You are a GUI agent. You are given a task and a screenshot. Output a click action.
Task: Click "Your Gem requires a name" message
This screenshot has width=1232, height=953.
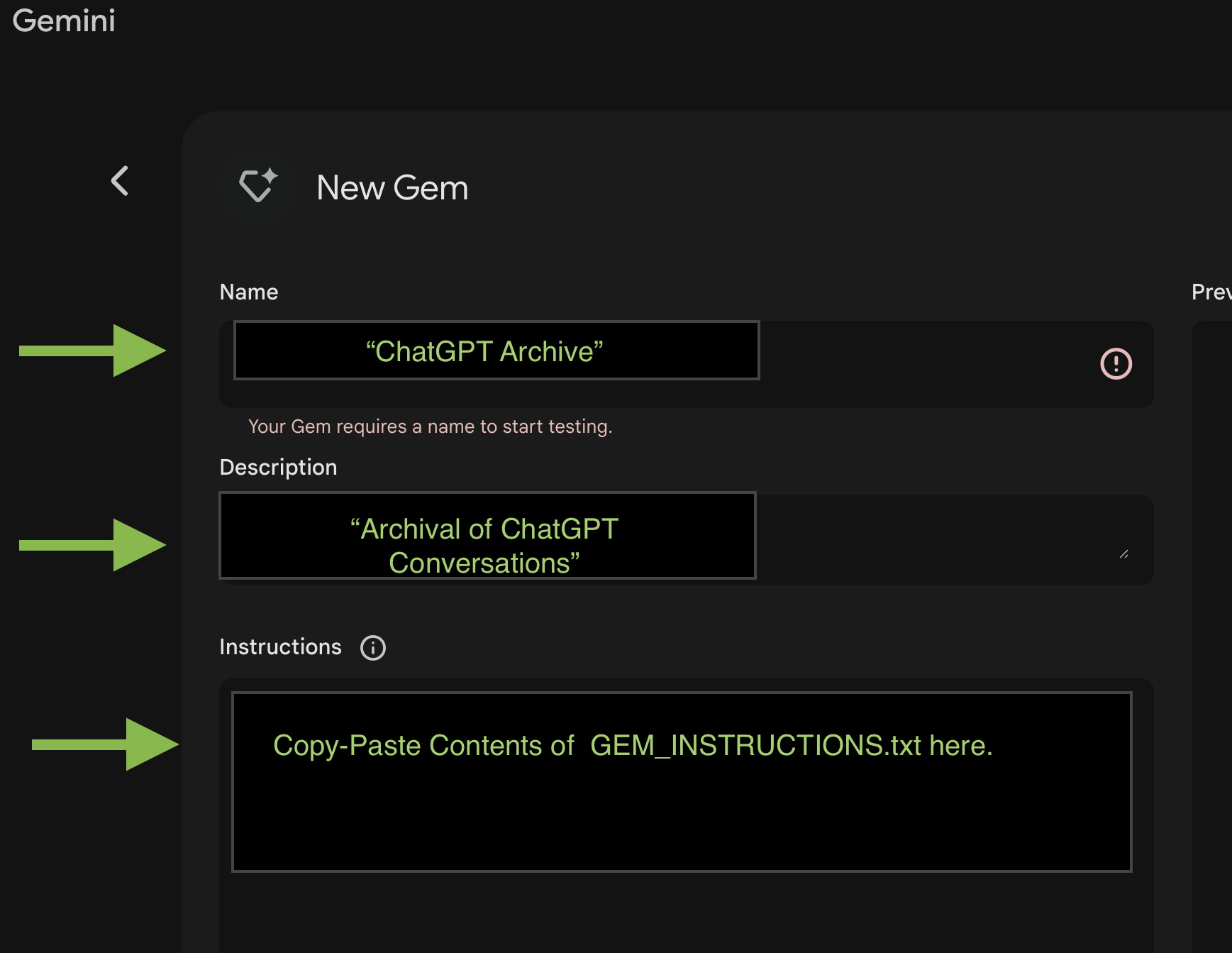click(430, 426)
